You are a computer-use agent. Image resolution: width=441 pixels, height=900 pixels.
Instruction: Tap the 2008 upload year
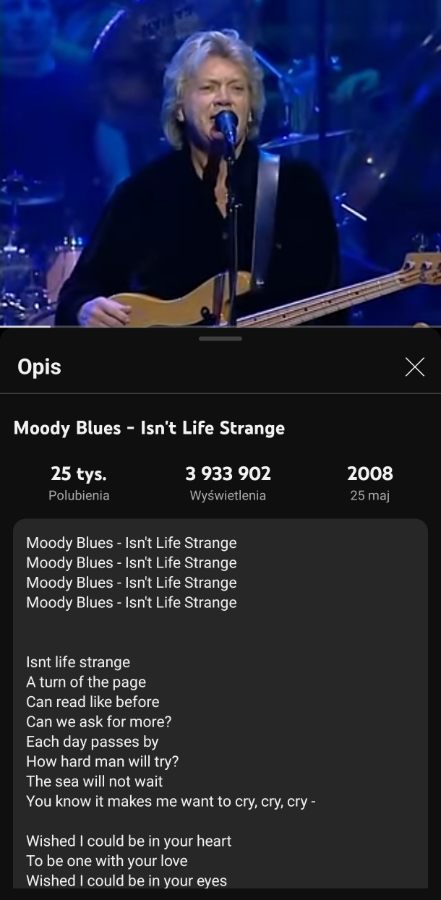tap(370, 474)
